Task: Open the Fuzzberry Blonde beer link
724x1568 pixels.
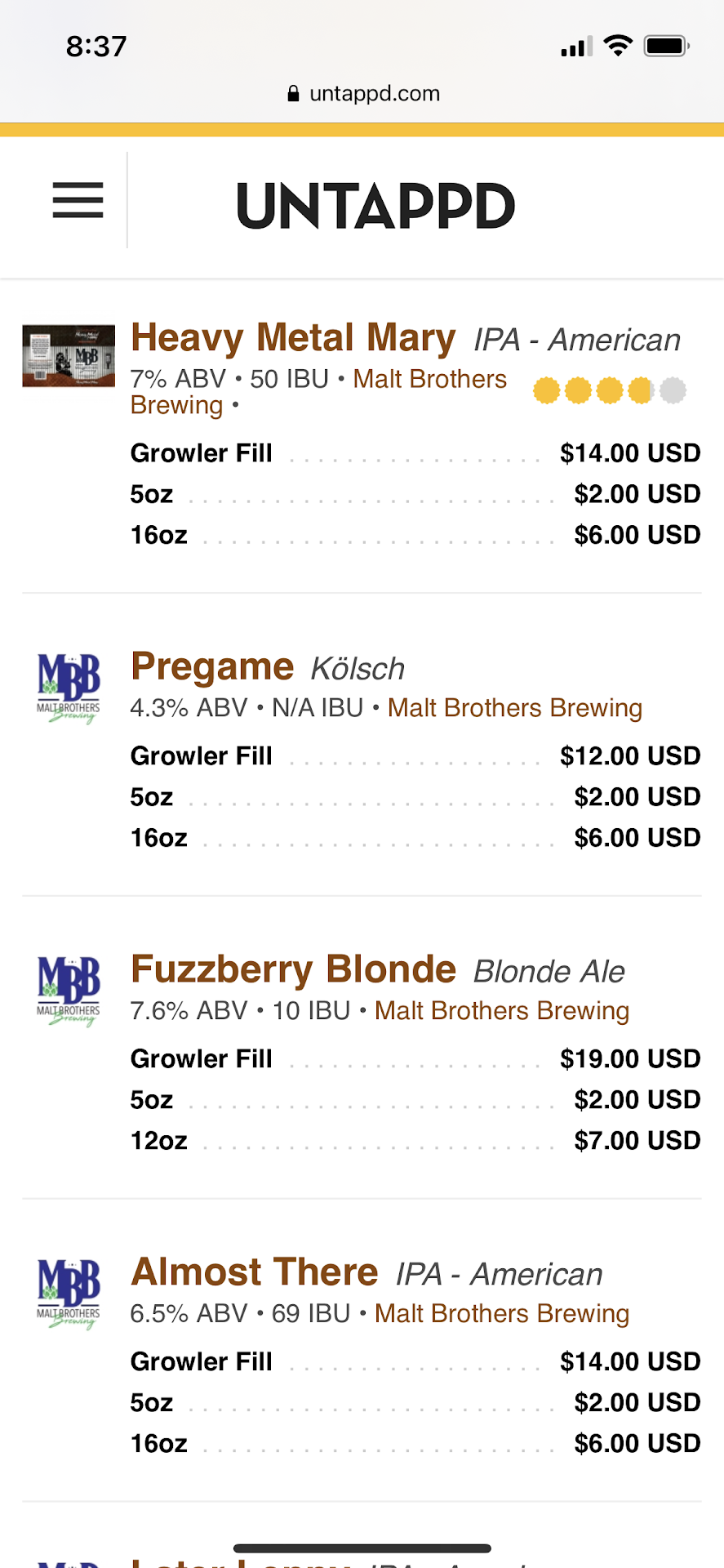Action: point(293,969)
